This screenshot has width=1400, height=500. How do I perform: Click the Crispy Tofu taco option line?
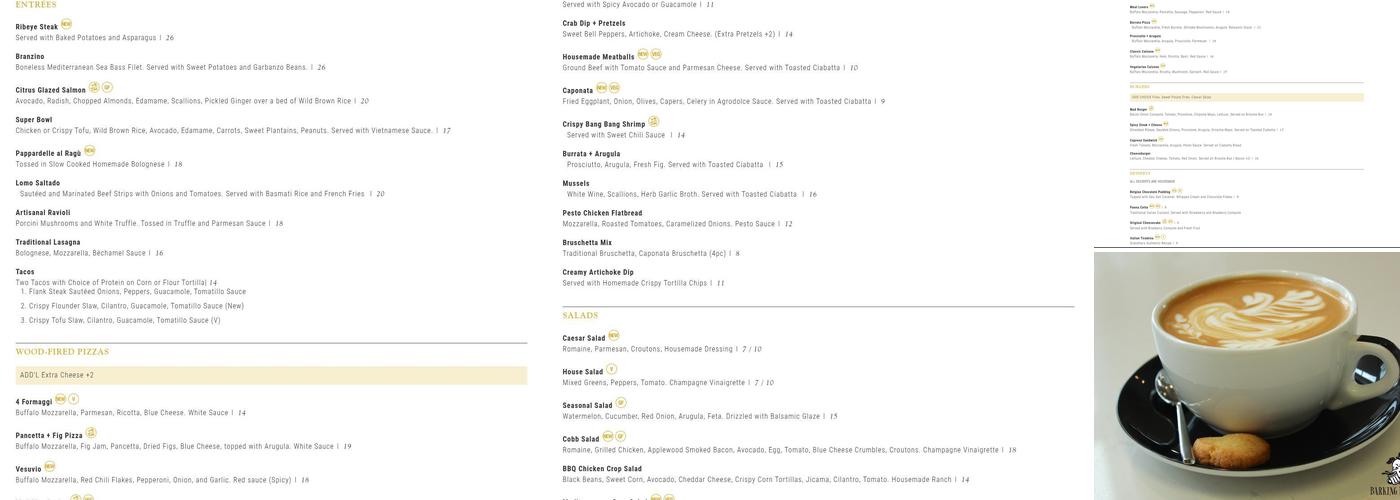(x=120, y=321)
